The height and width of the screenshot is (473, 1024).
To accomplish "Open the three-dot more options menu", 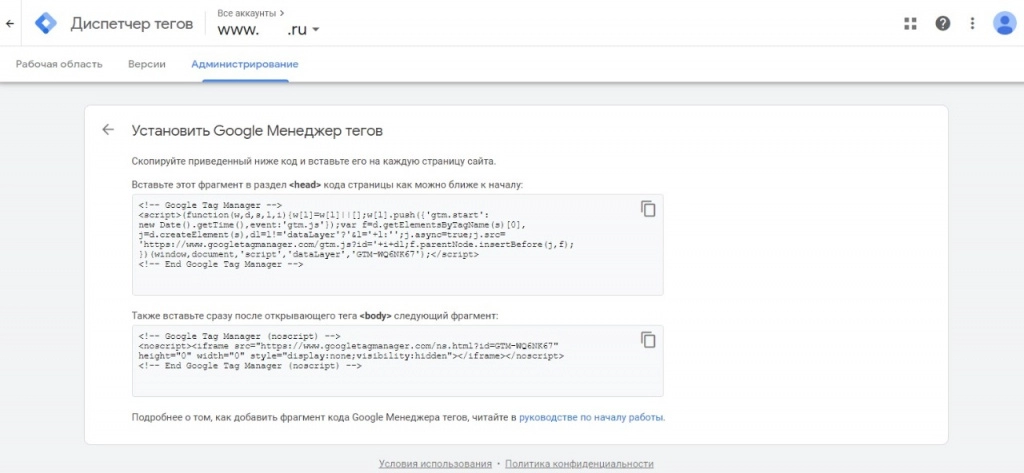I will coord(972,24).
